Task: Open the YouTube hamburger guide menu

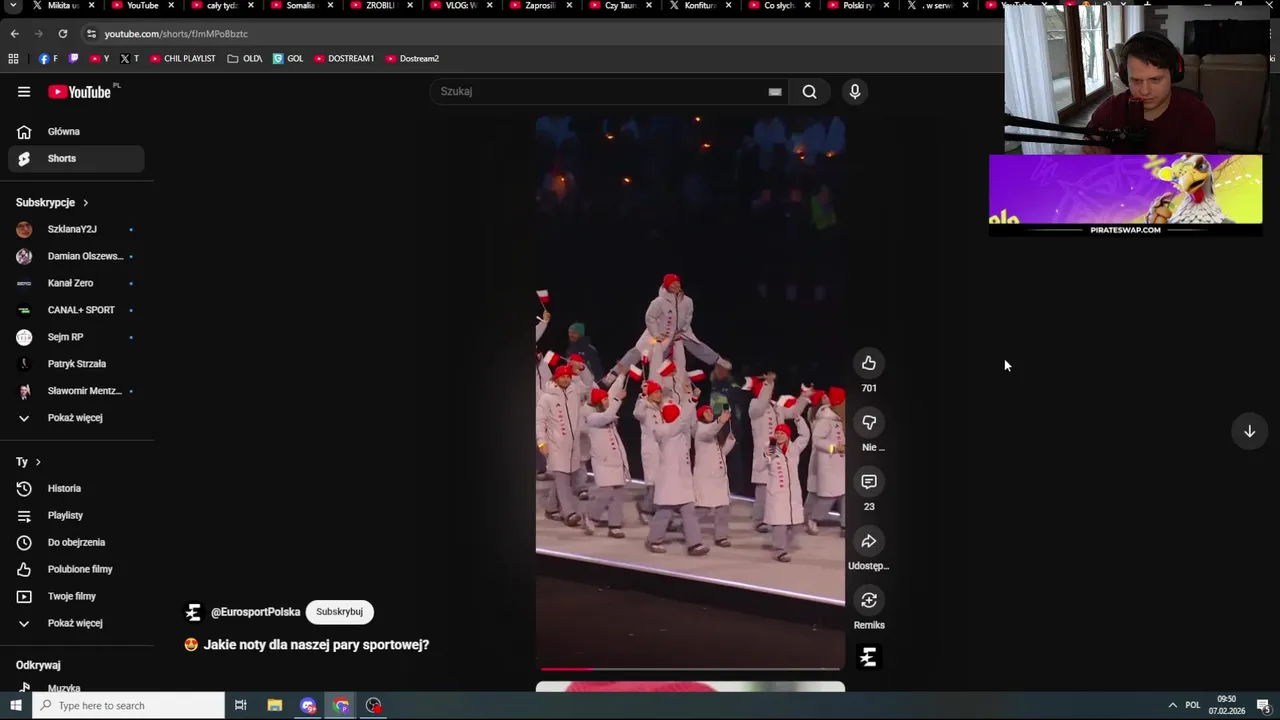Action: 24,91
